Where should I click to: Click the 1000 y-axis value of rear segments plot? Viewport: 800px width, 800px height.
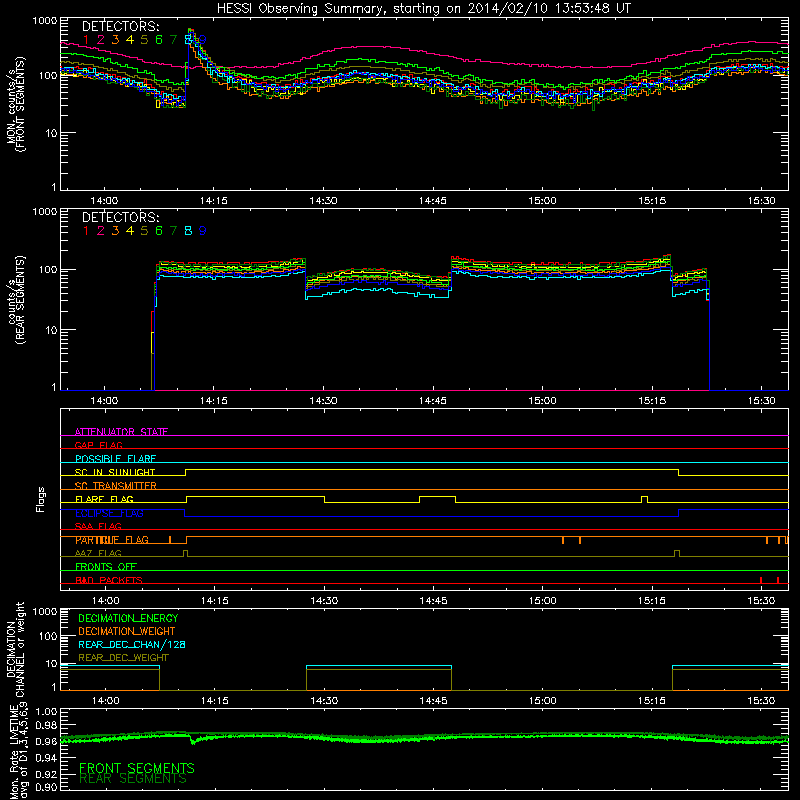45,212
